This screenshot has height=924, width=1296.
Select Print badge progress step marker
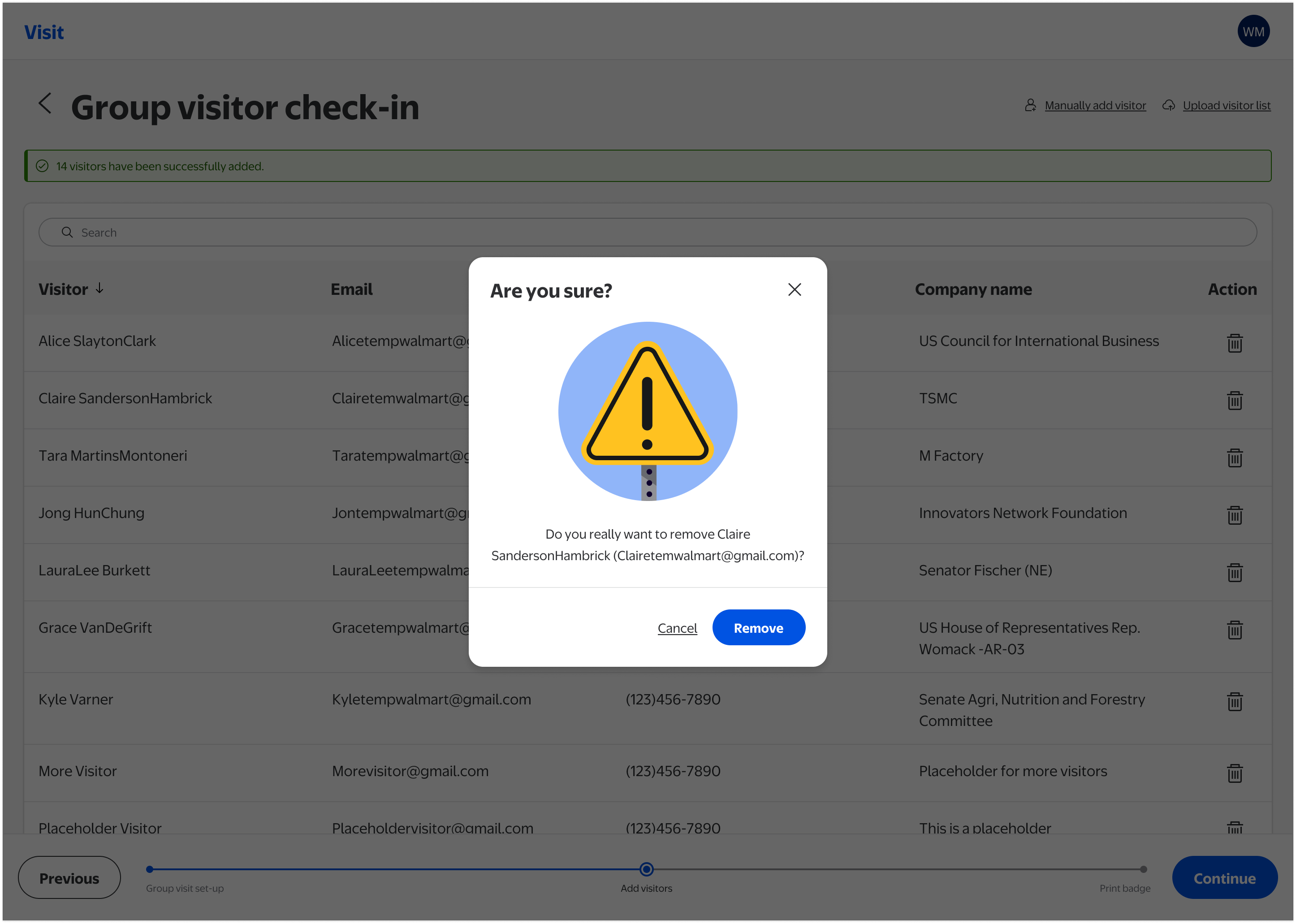[x=1143, y=869]
